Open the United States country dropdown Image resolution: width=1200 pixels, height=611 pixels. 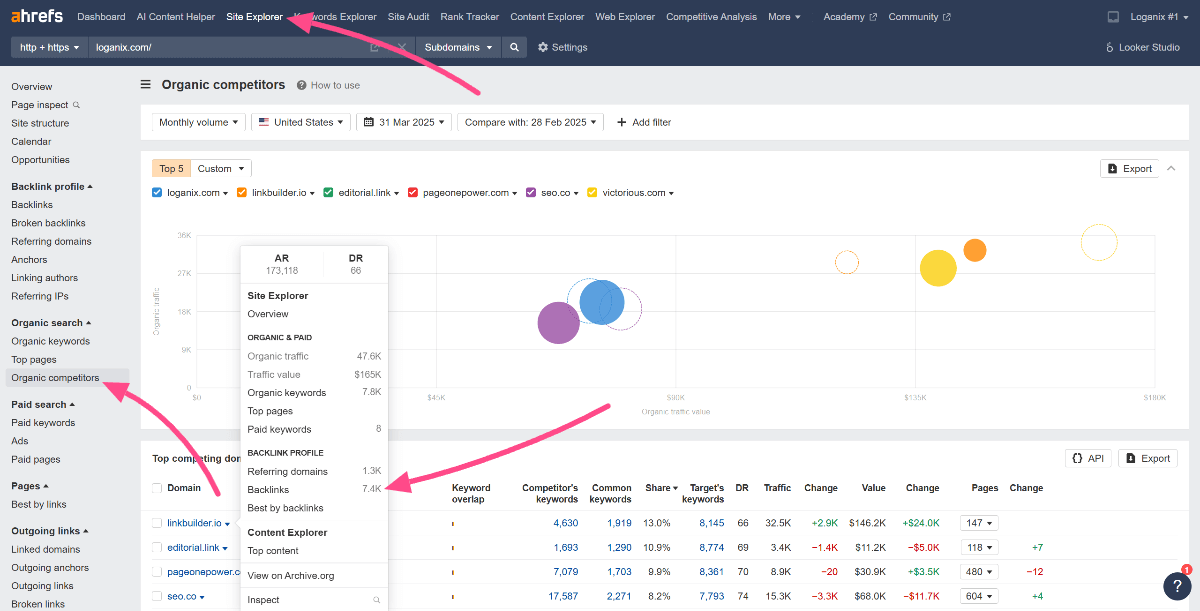[301, 122]
